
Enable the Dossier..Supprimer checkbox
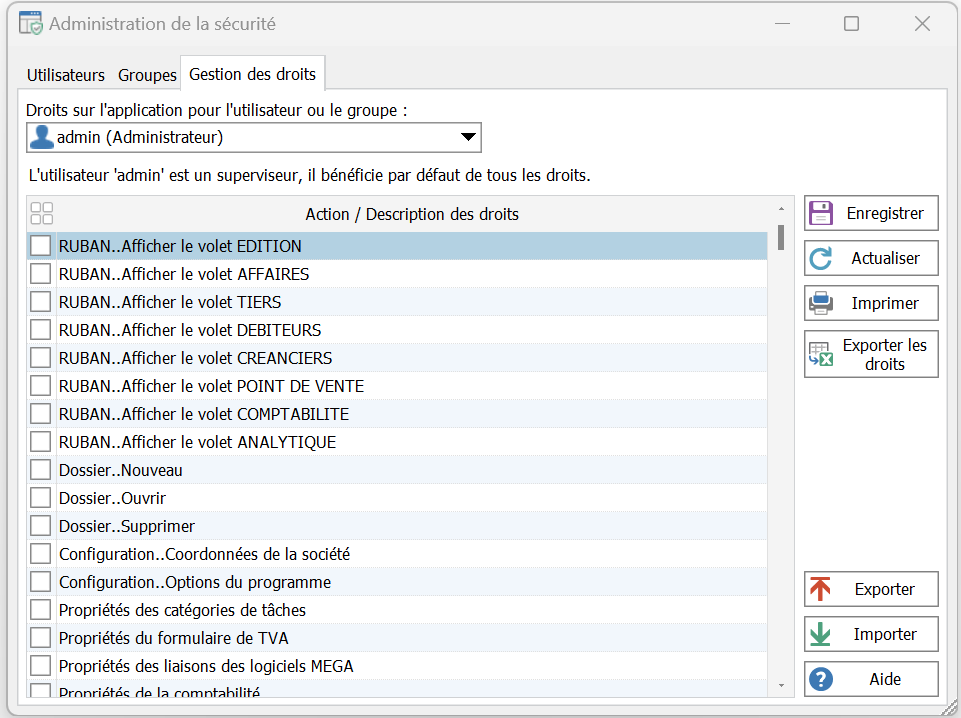point(40,526)
